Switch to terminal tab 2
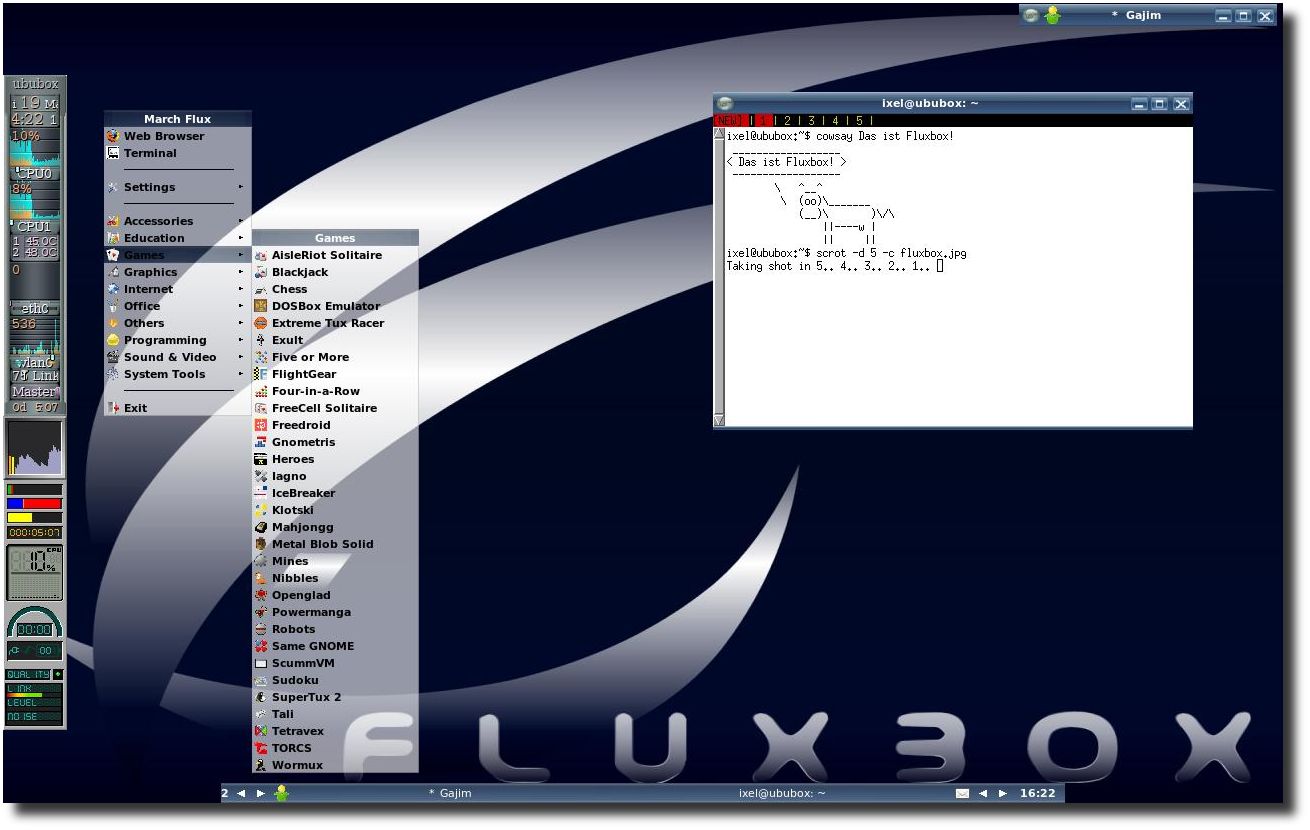 [787, 121]
